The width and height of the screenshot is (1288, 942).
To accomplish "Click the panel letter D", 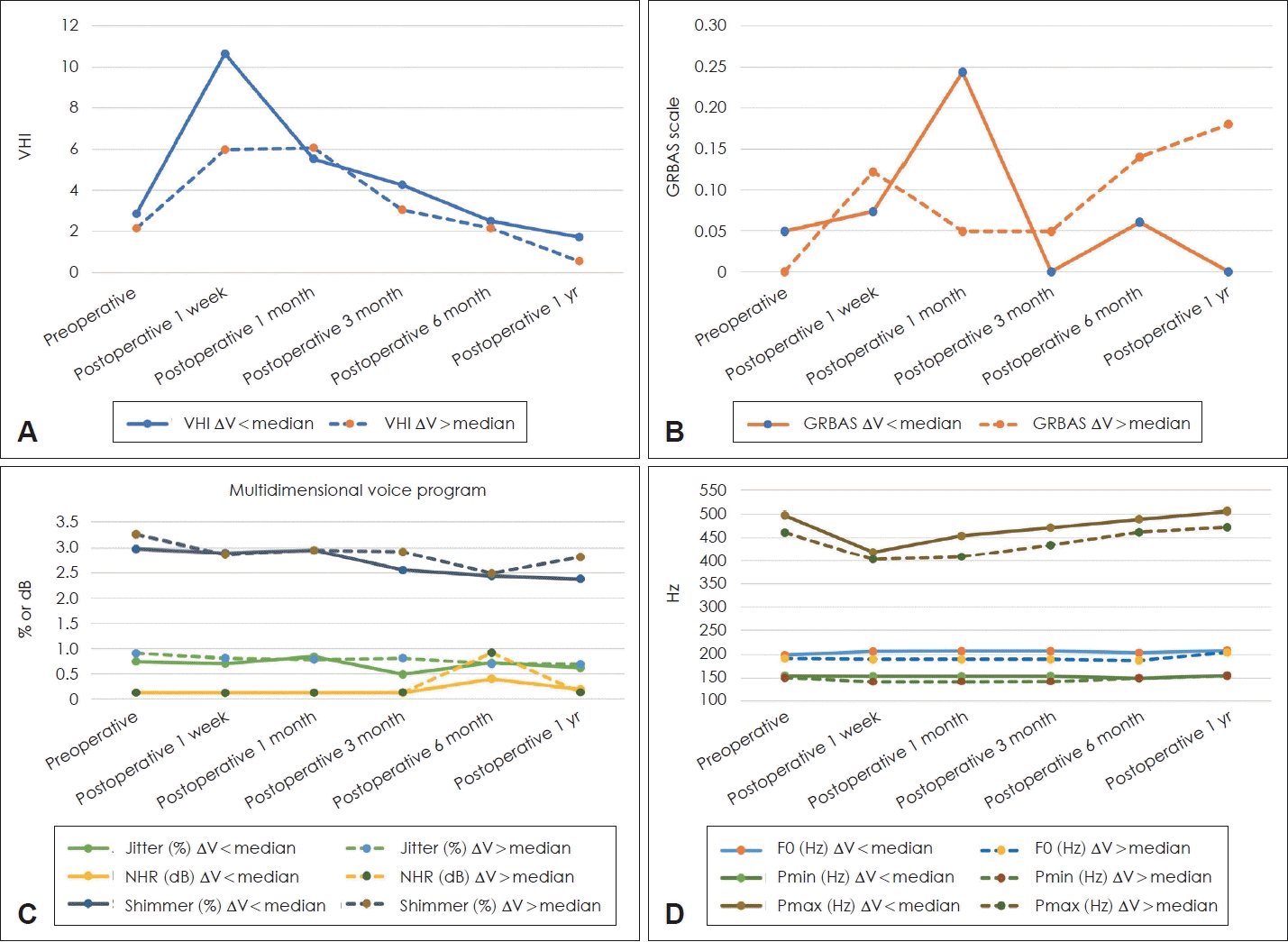I will tap(674, 914).
